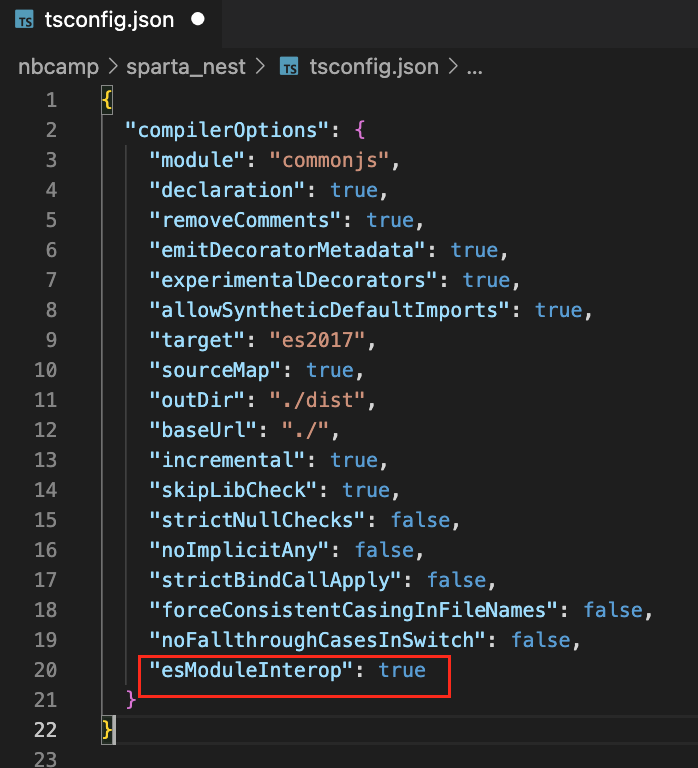Click the false value of forceConsistentCasingInFileNames
Image resolution: width=698 pixels, height=768 pixels.
pos(613,610)
